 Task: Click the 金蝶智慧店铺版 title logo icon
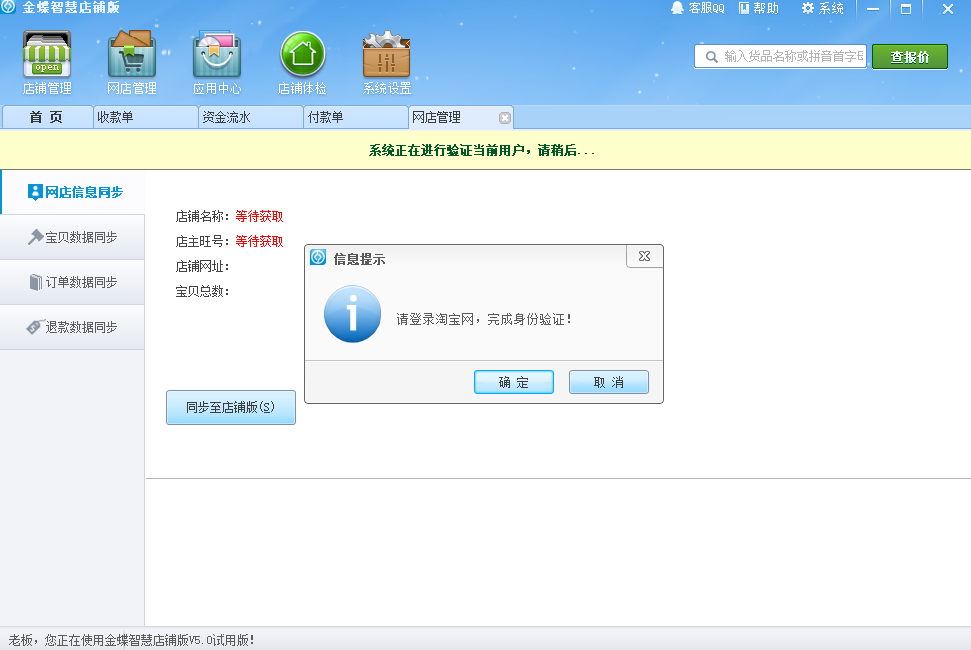7,7
